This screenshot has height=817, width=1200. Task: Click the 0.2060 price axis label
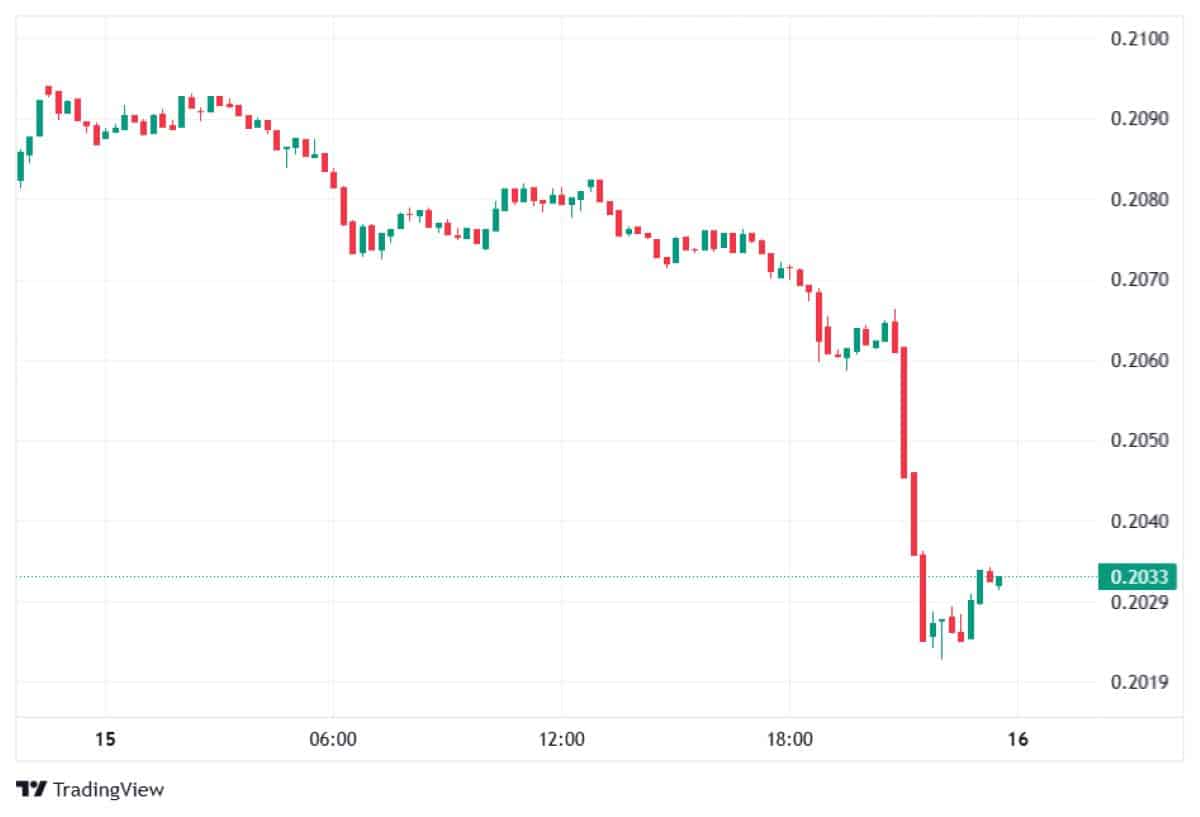click(1139, 360)
